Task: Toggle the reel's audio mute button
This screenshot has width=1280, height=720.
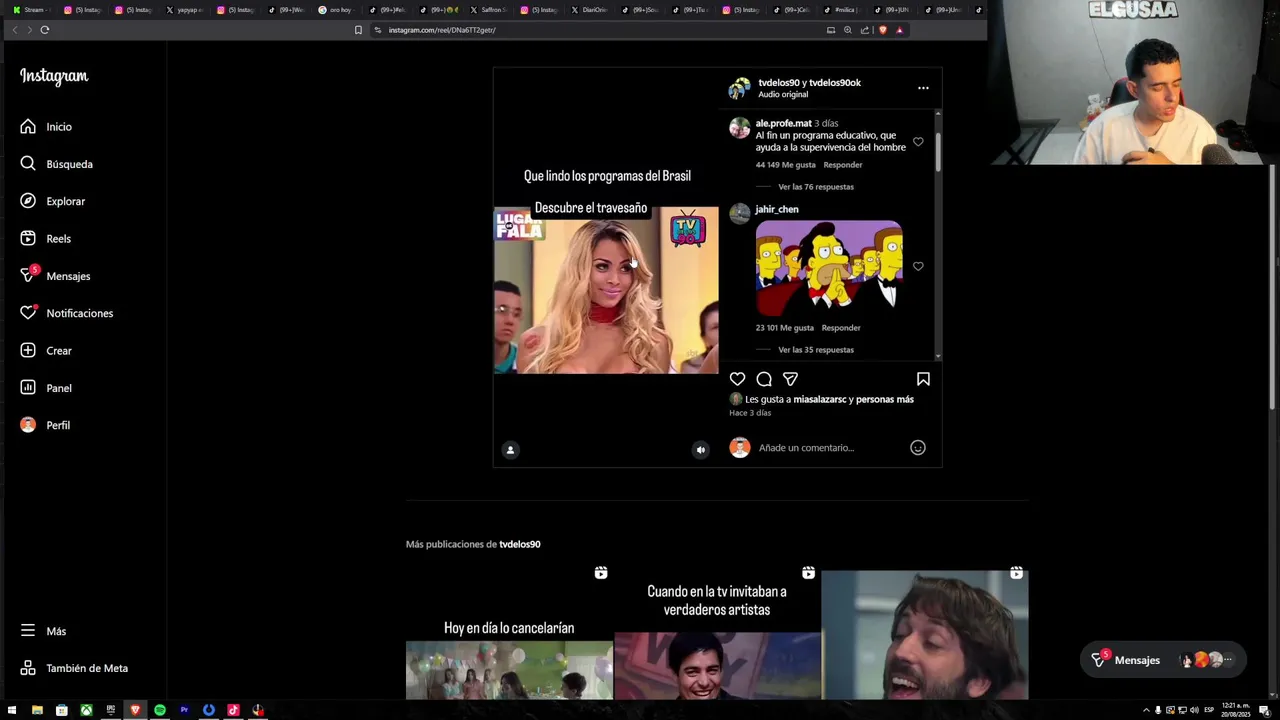Action: pos(700,450)
